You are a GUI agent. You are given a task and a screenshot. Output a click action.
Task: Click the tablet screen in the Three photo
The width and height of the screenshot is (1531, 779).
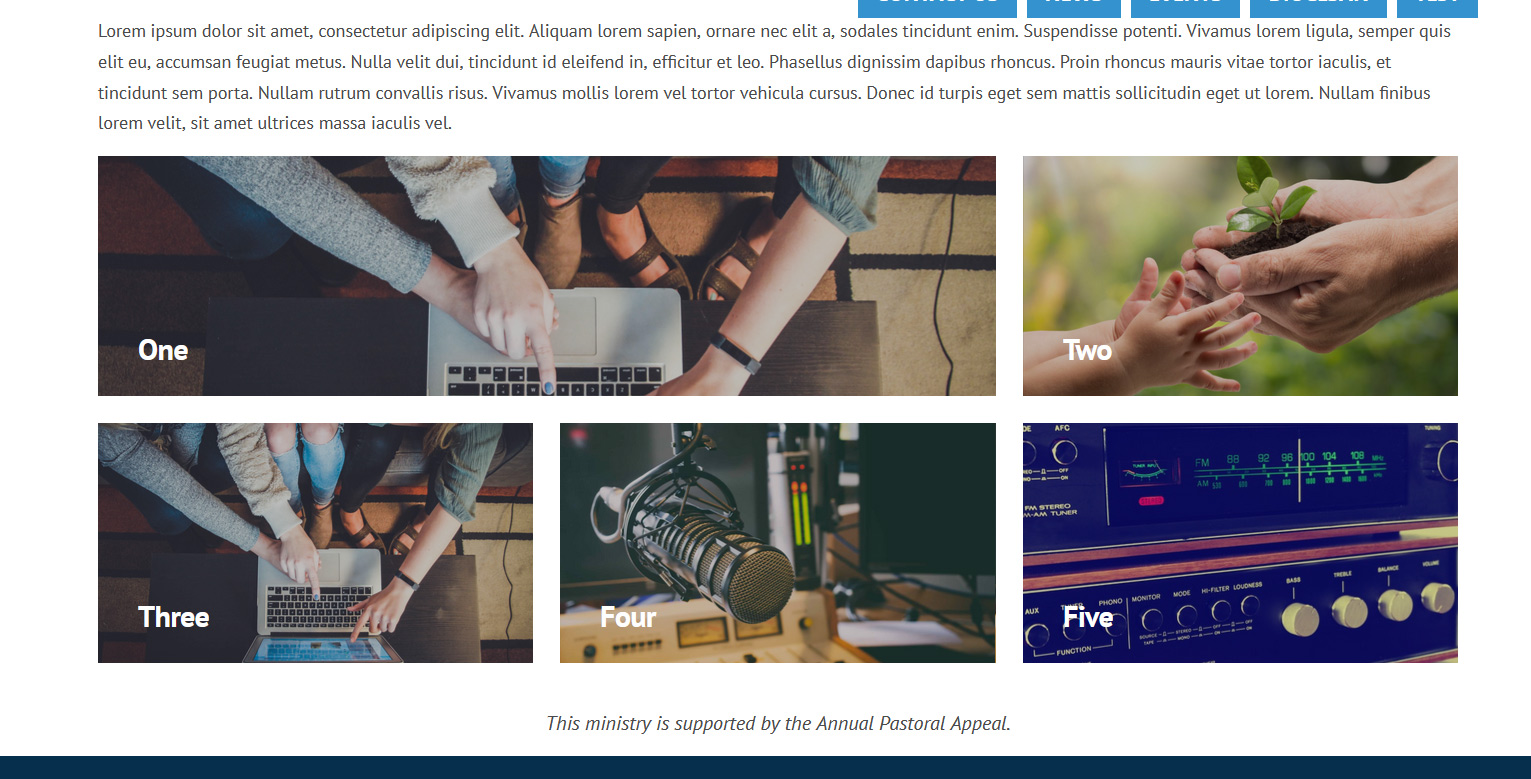click(x=323, y=649)
